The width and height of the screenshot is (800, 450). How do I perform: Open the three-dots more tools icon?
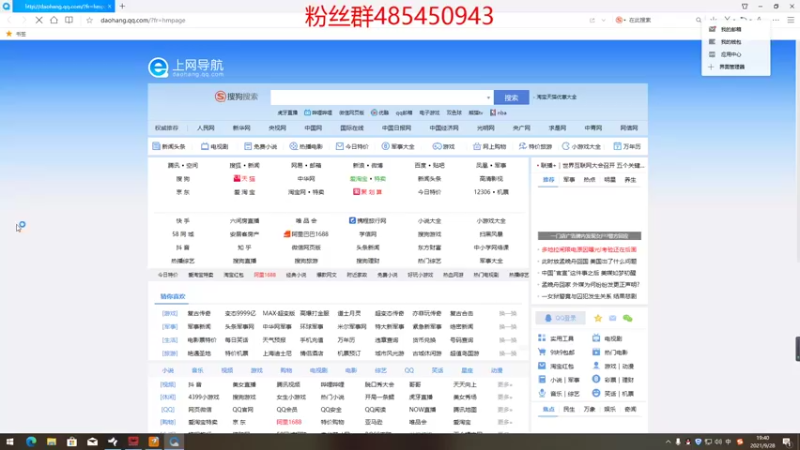coord(776,20)
